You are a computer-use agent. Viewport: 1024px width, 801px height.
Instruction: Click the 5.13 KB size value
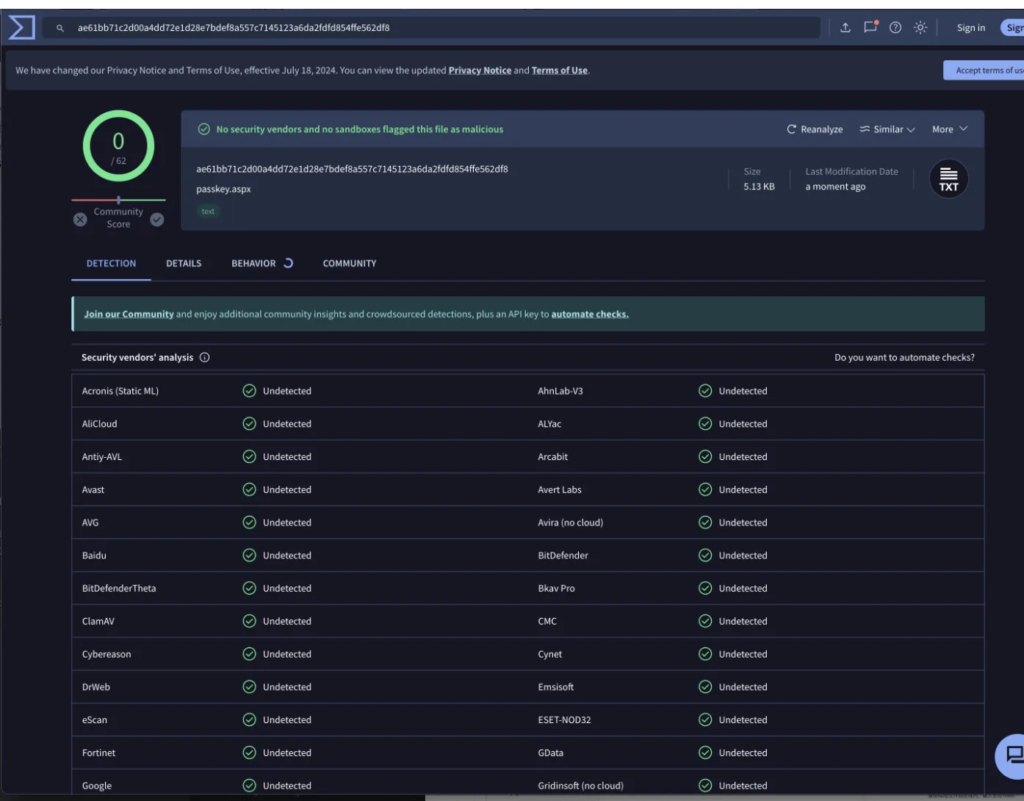click(759, 187)
